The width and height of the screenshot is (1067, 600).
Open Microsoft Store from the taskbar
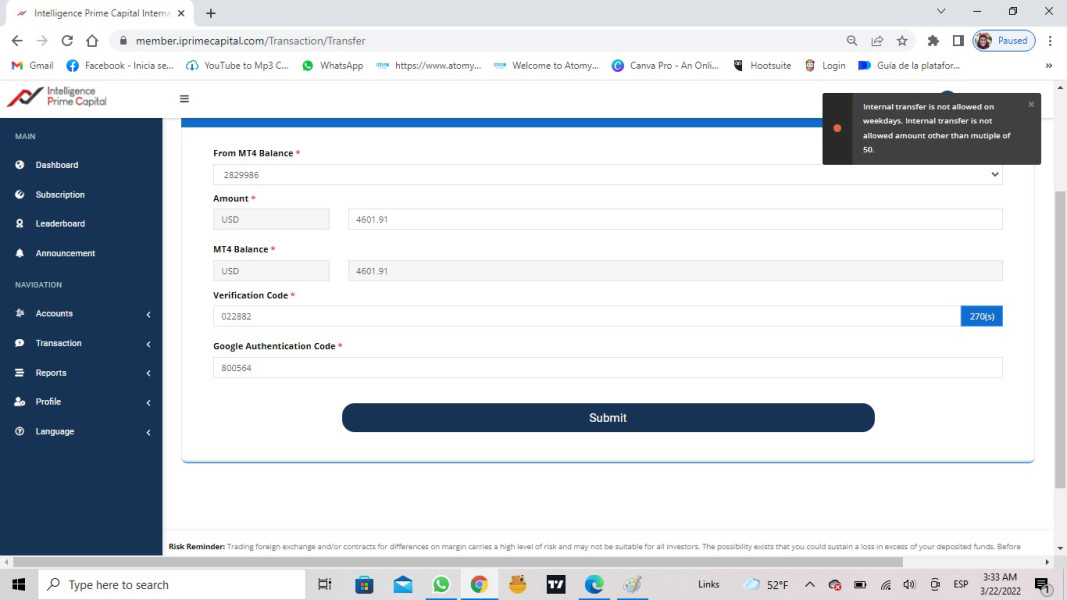pos(364,584)
